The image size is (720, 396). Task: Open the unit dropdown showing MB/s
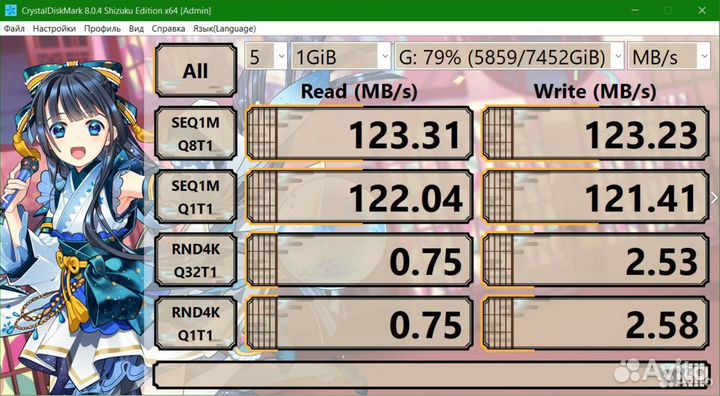pyautogui.click(x=669, y=57)
